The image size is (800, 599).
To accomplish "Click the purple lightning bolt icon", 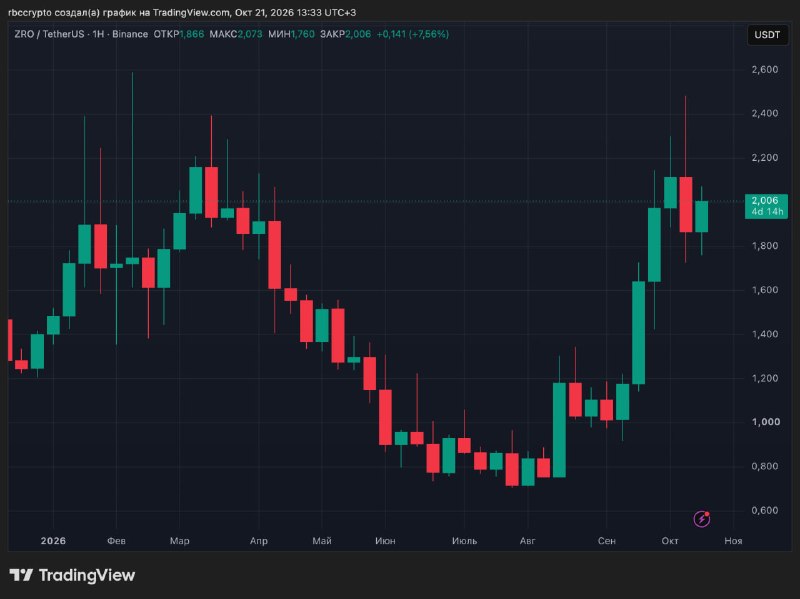I will coord(702,519).
